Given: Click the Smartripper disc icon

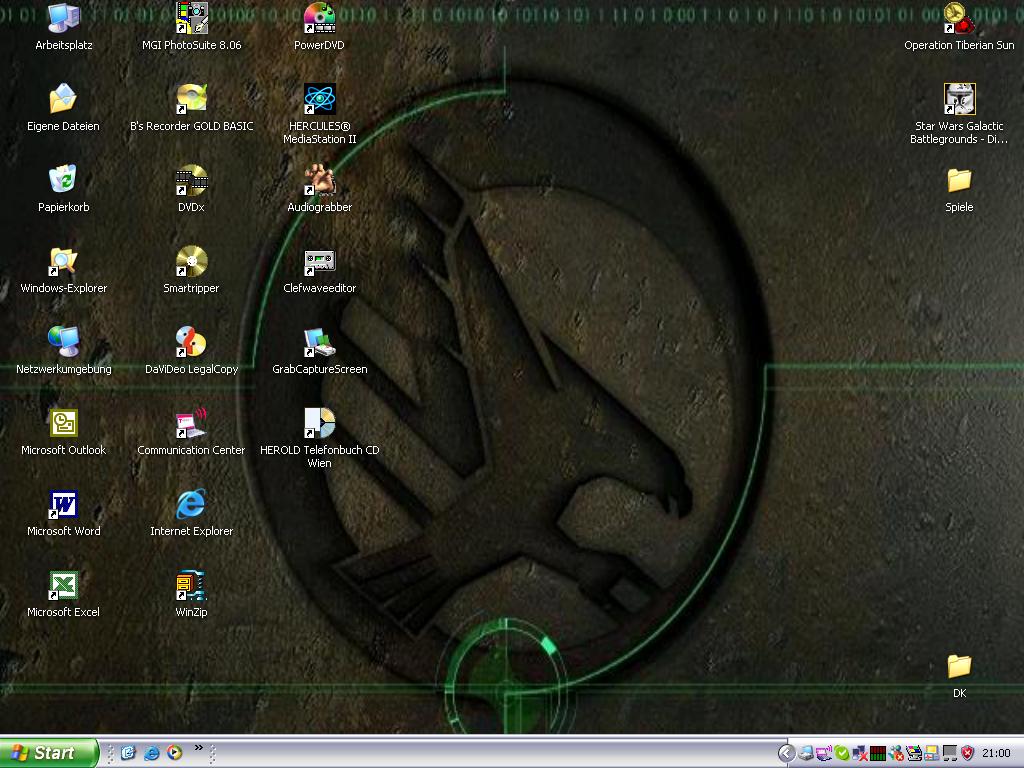Looking at the screenshot, I should [191, 261].
